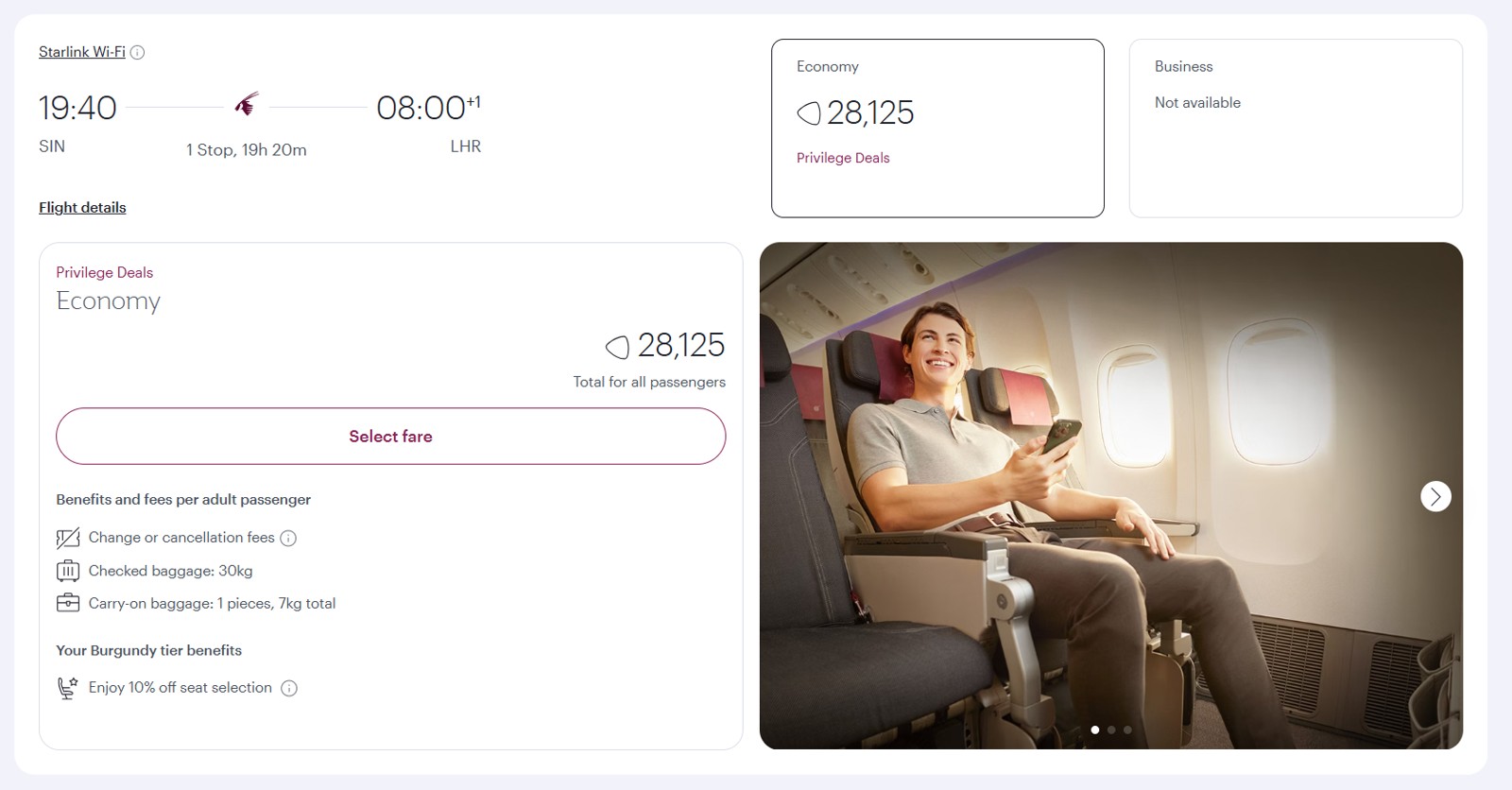Go to second carousel image dot
The image size is (1512, 790).
[1111, 730]
